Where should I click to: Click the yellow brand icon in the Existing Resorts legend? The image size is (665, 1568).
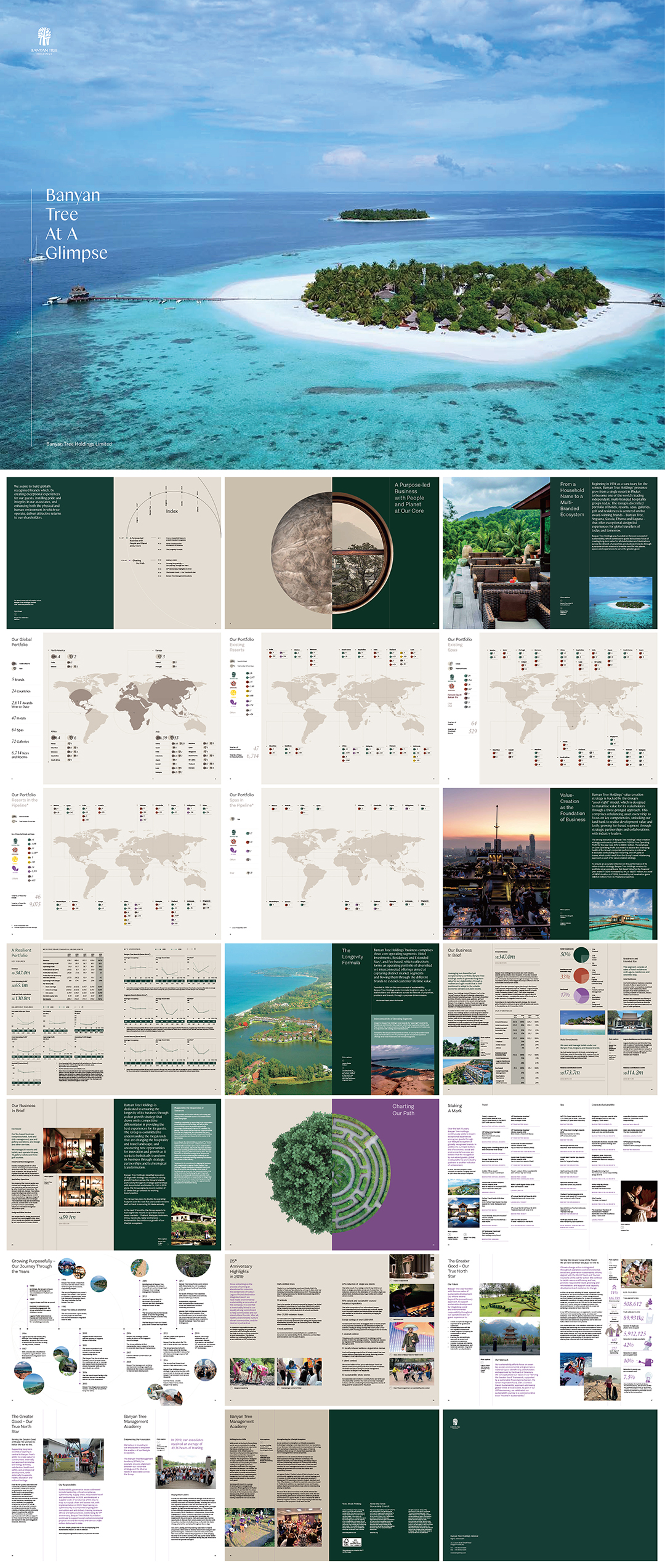pos(233,692)
